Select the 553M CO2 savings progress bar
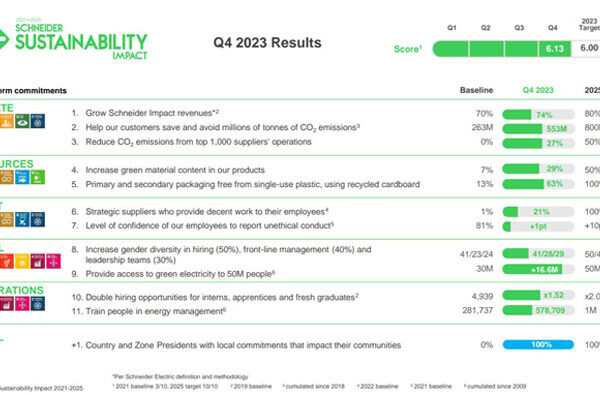This screenshot has height=395, width=600. coord(538,129)
